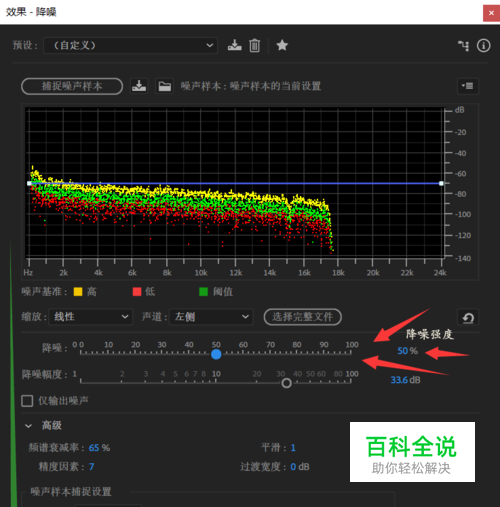Click the 噪声样本捕捉设置 label

coord(71,492)
